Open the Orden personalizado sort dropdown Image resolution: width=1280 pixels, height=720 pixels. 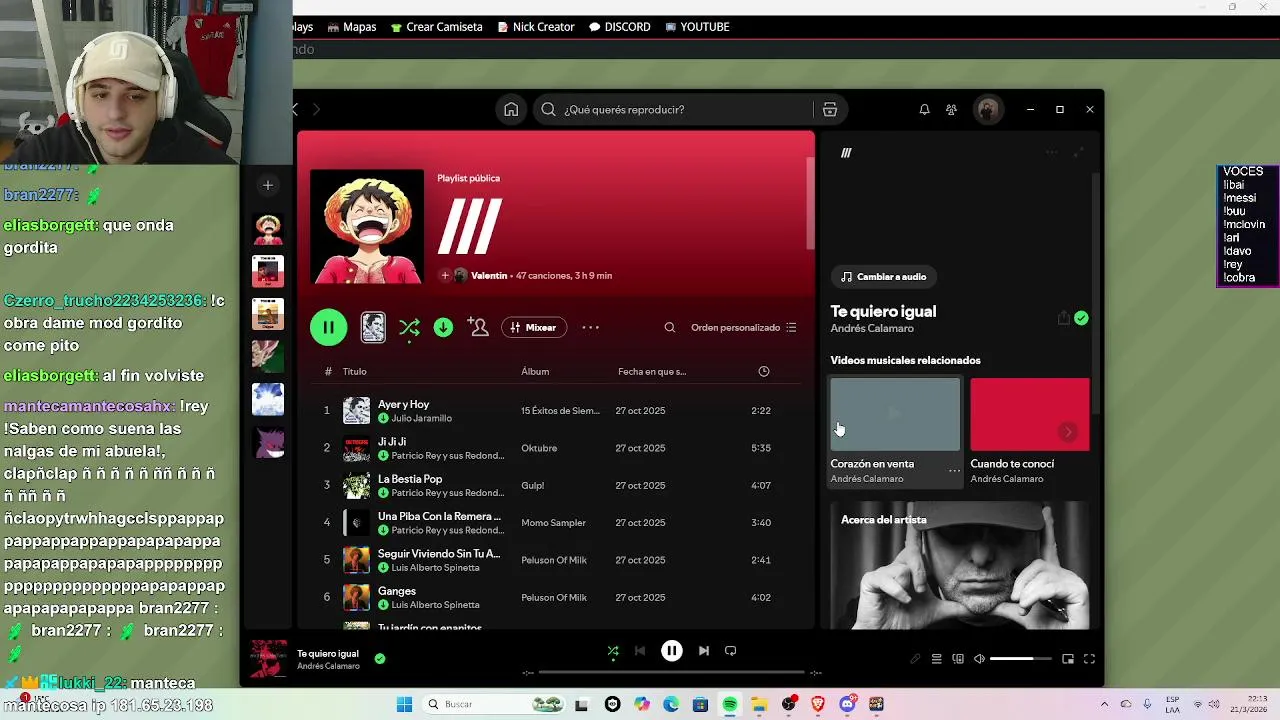click(743, 328)
